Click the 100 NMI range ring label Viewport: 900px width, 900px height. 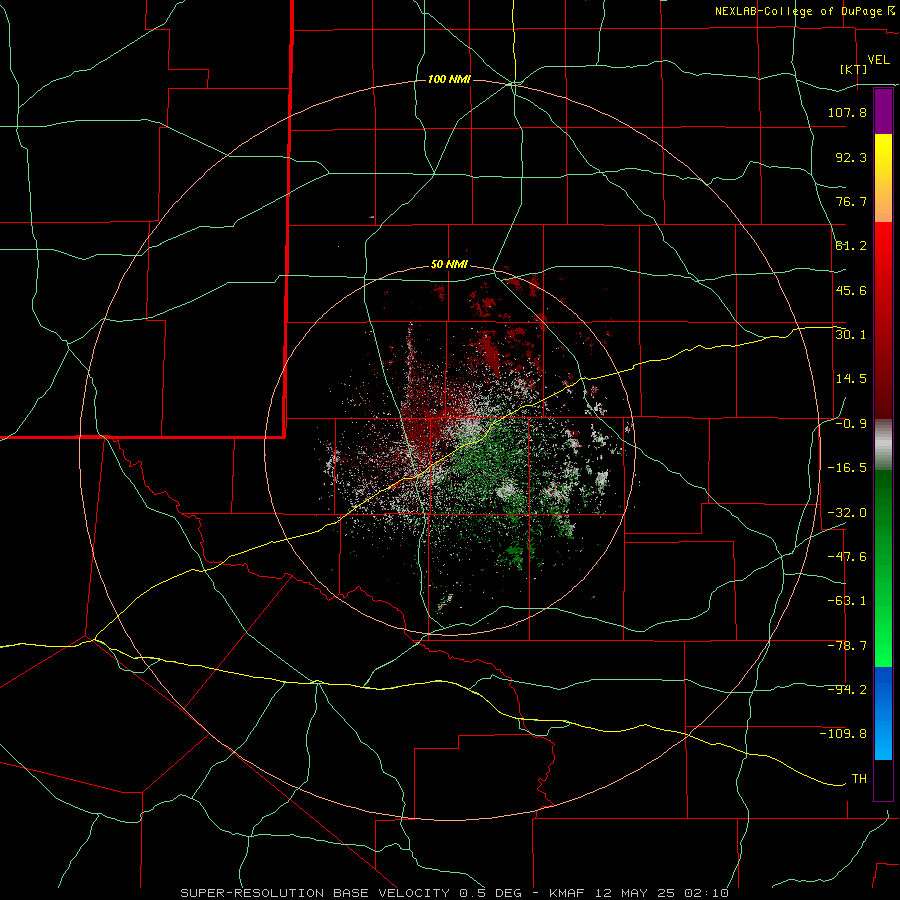pos(449,79)
